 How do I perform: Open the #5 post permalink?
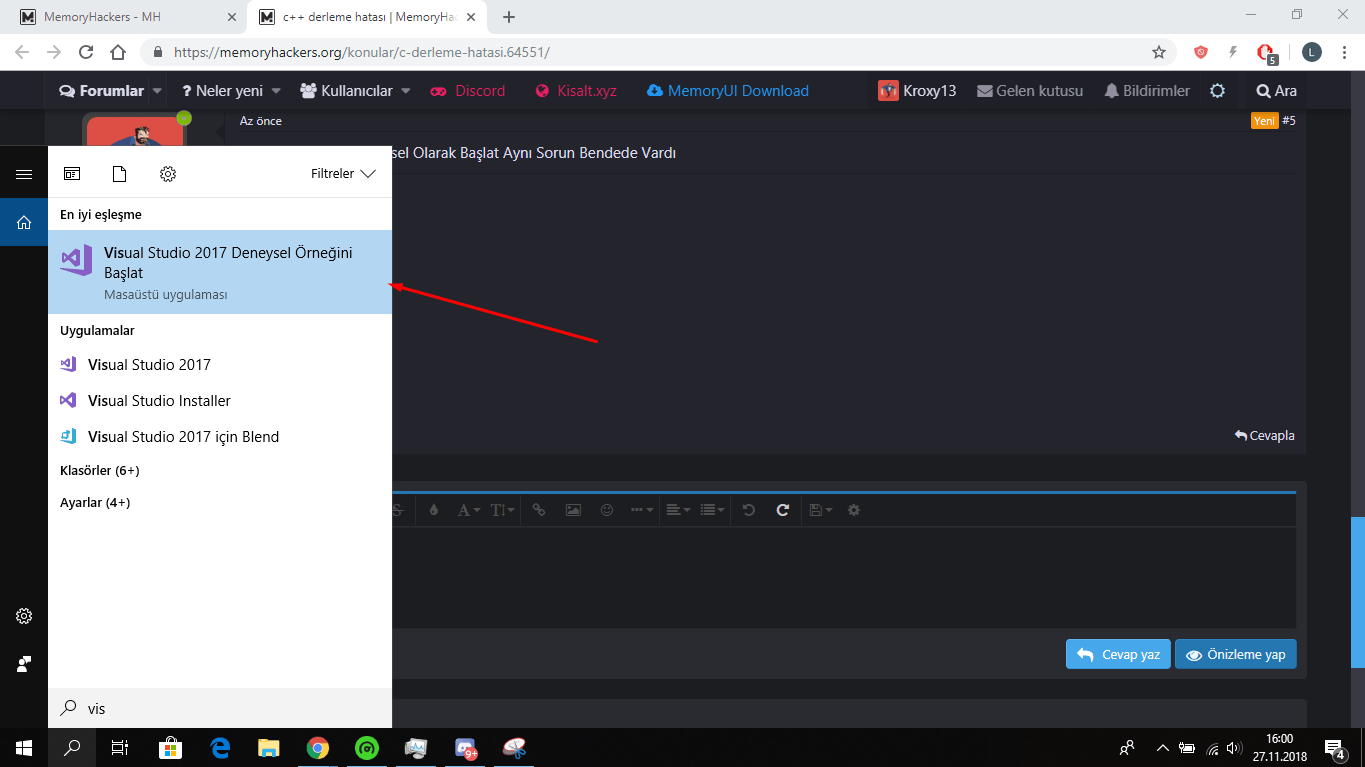1289,121
